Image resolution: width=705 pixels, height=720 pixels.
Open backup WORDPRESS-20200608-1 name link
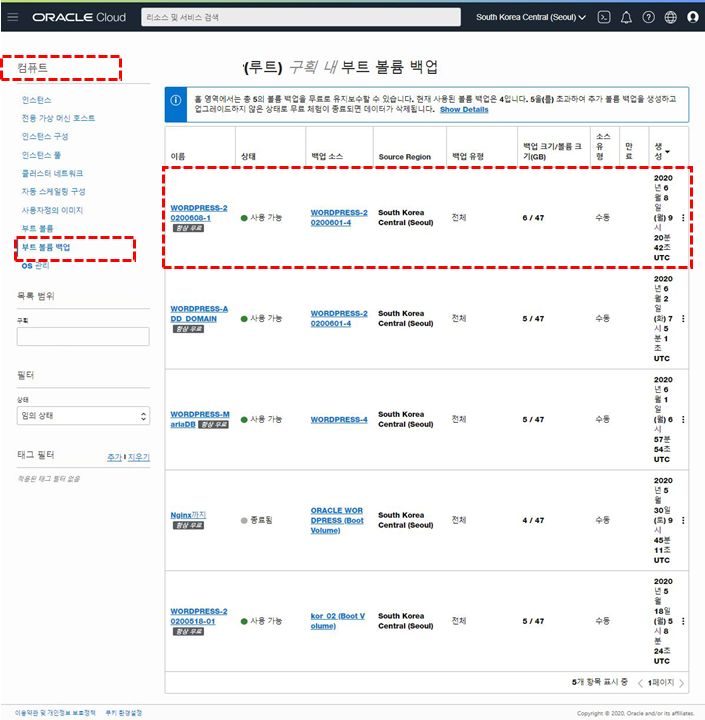click(198, 213)
